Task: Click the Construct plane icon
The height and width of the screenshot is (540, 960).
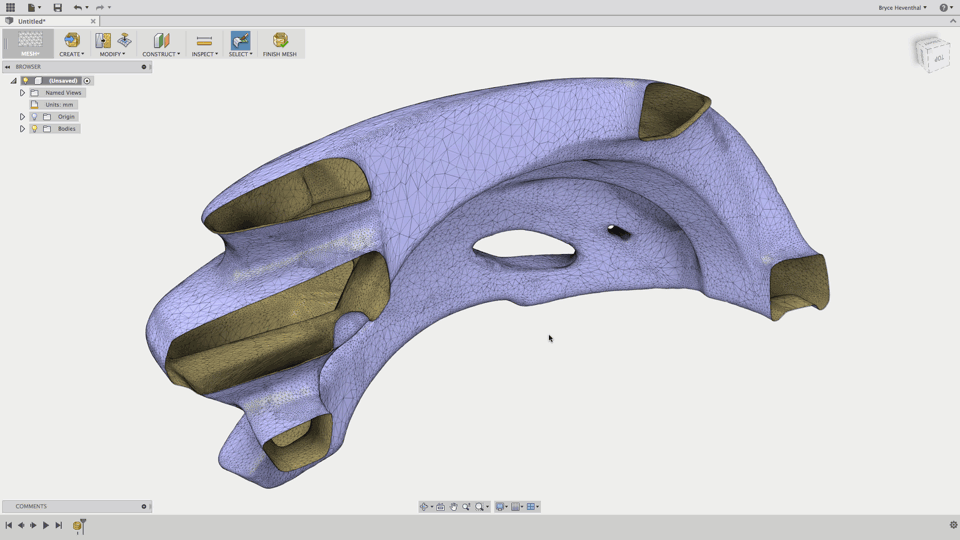Action: click(x=161, y=40)
